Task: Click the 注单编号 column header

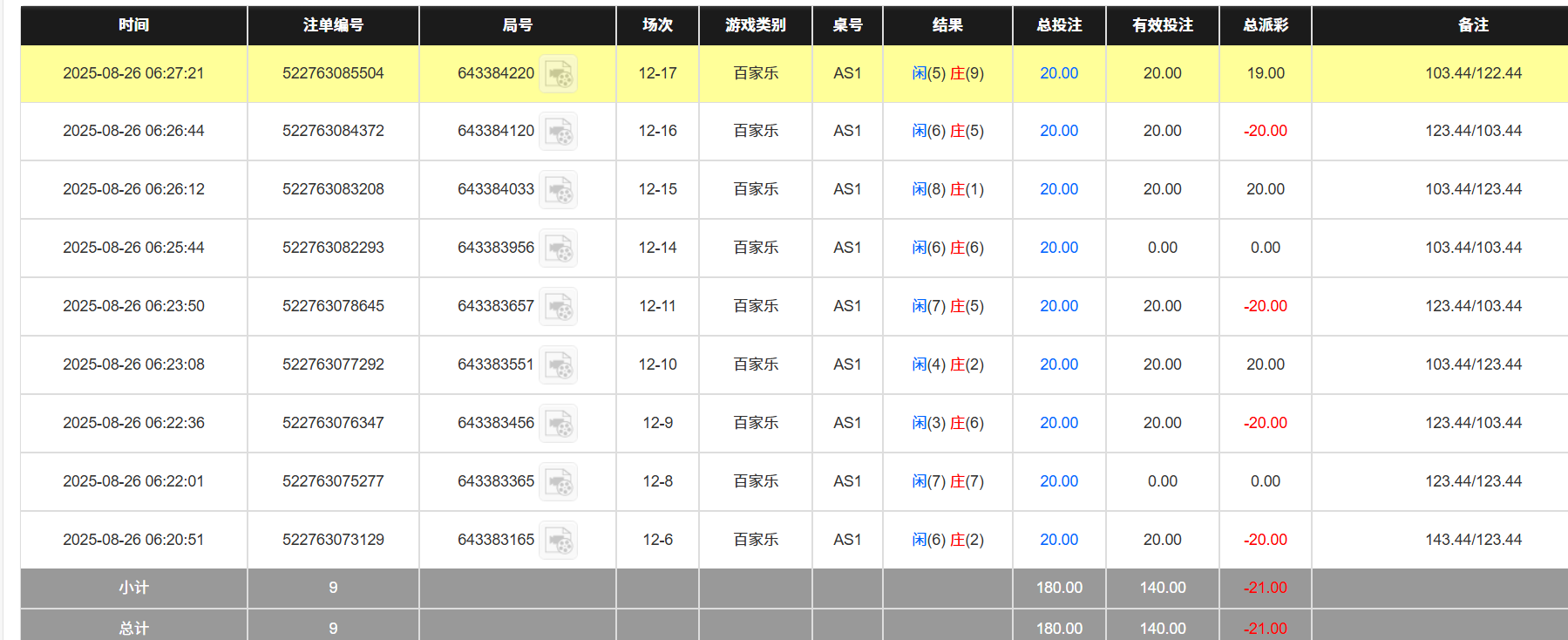Action: [333, 25]
